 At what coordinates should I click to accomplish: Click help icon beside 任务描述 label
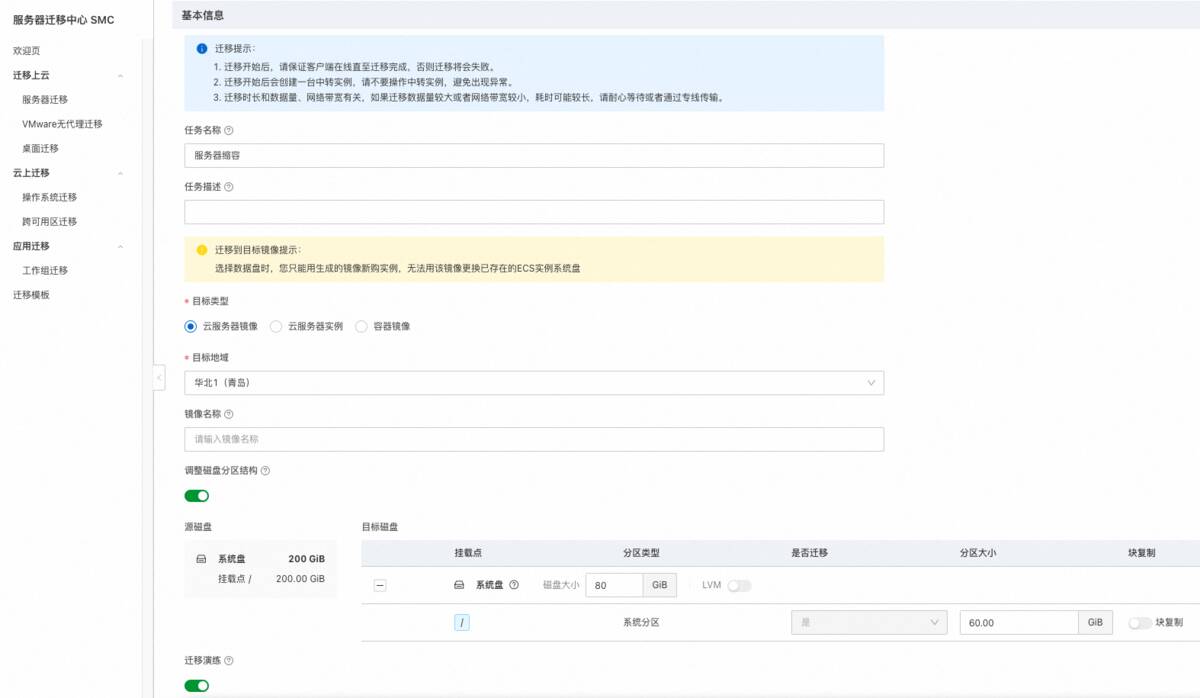coord(229,187)
